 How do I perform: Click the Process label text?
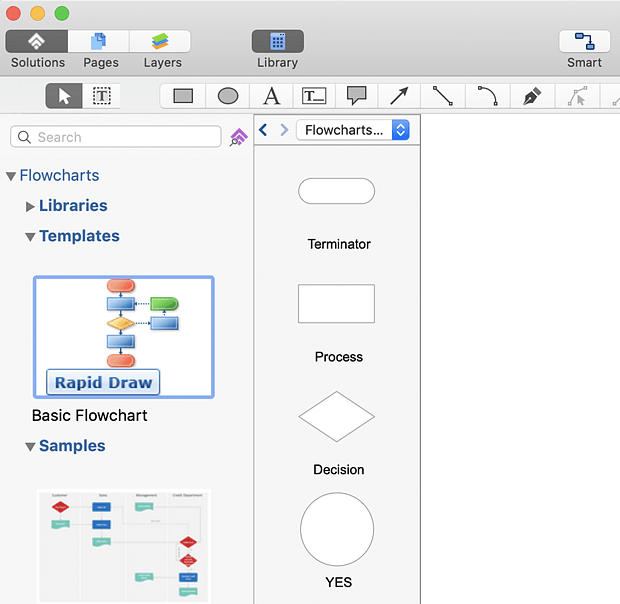click(338, 357)
